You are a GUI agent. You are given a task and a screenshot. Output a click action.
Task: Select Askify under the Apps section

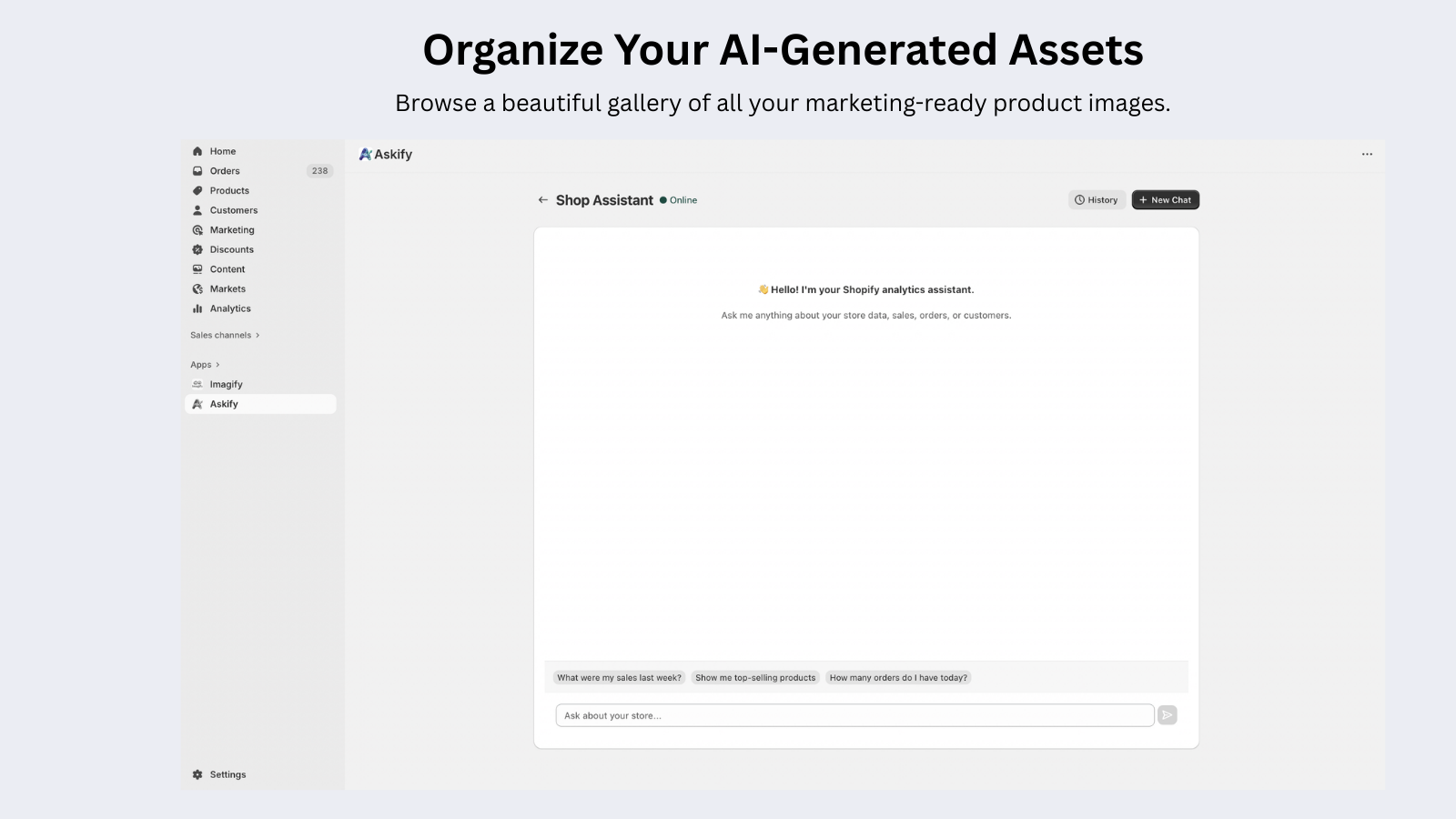click(x=225, y=403)
